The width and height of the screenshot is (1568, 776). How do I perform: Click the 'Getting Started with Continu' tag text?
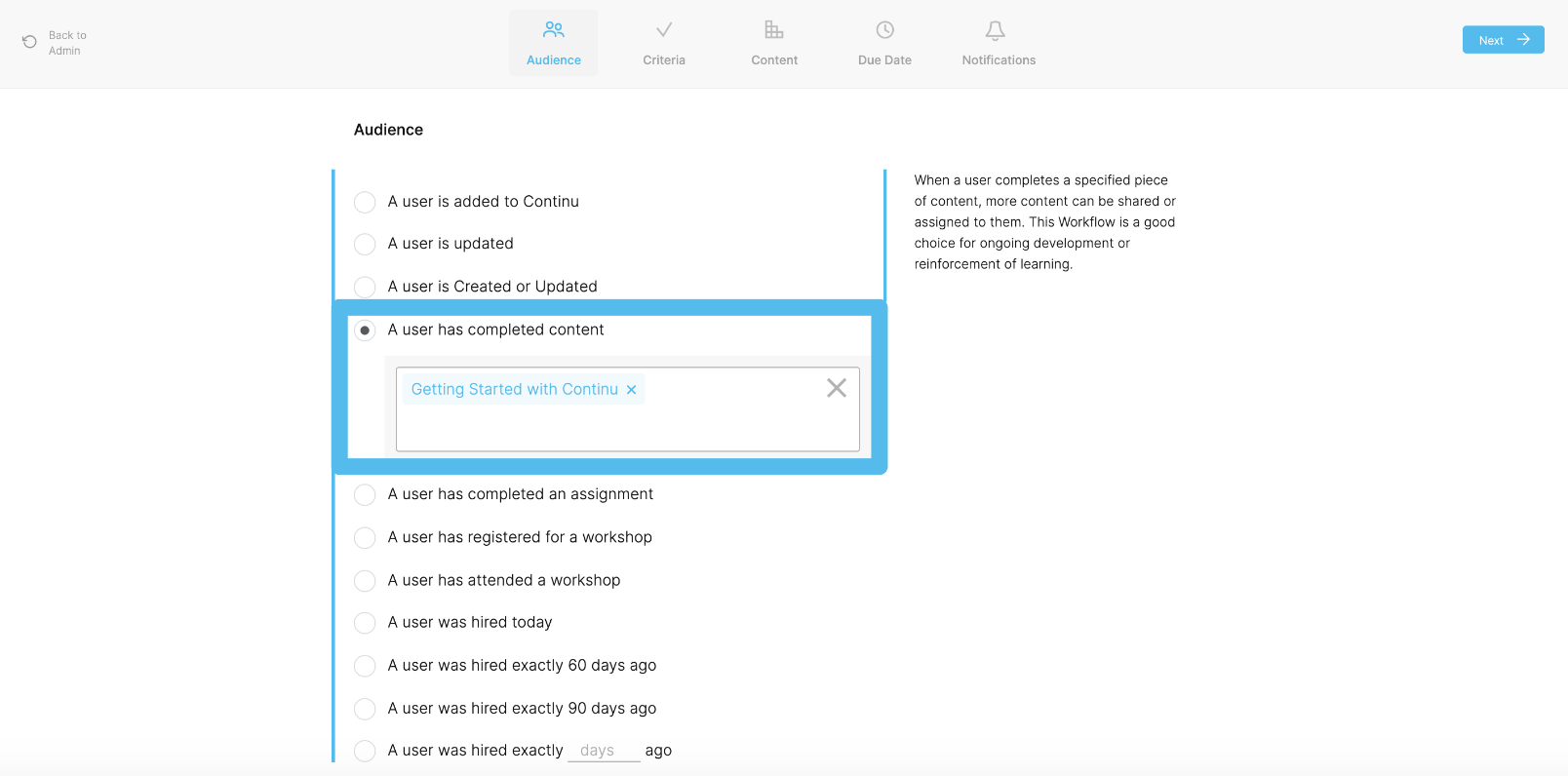click(x=515, y=389)
